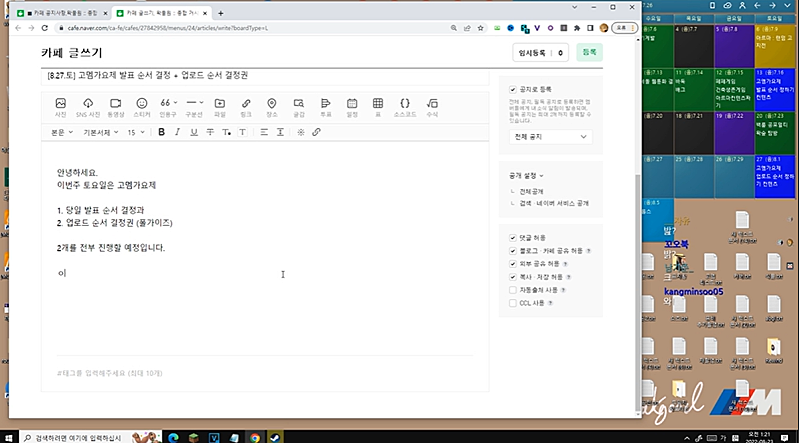Insert a poll using the 투표 icon
This screenshot has height=443, width=800.
326,108
